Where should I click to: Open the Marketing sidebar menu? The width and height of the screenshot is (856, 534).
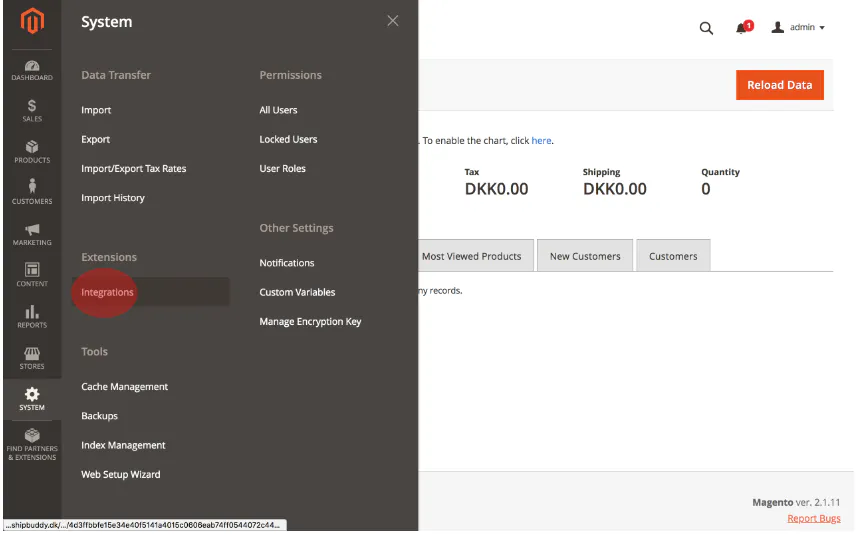[32, 234]
